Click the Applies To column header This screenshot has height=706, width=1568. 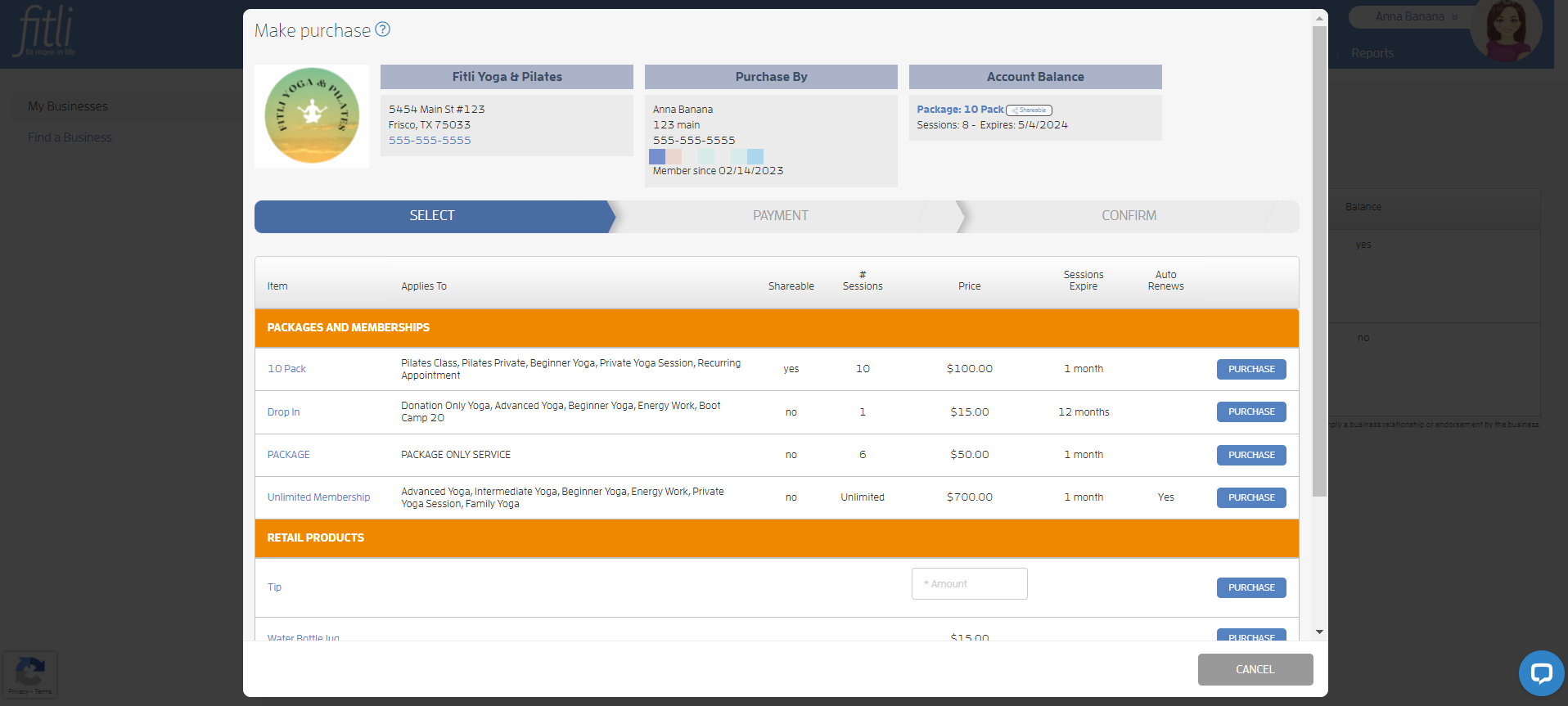pyautogui.click(x=424, y=286)
